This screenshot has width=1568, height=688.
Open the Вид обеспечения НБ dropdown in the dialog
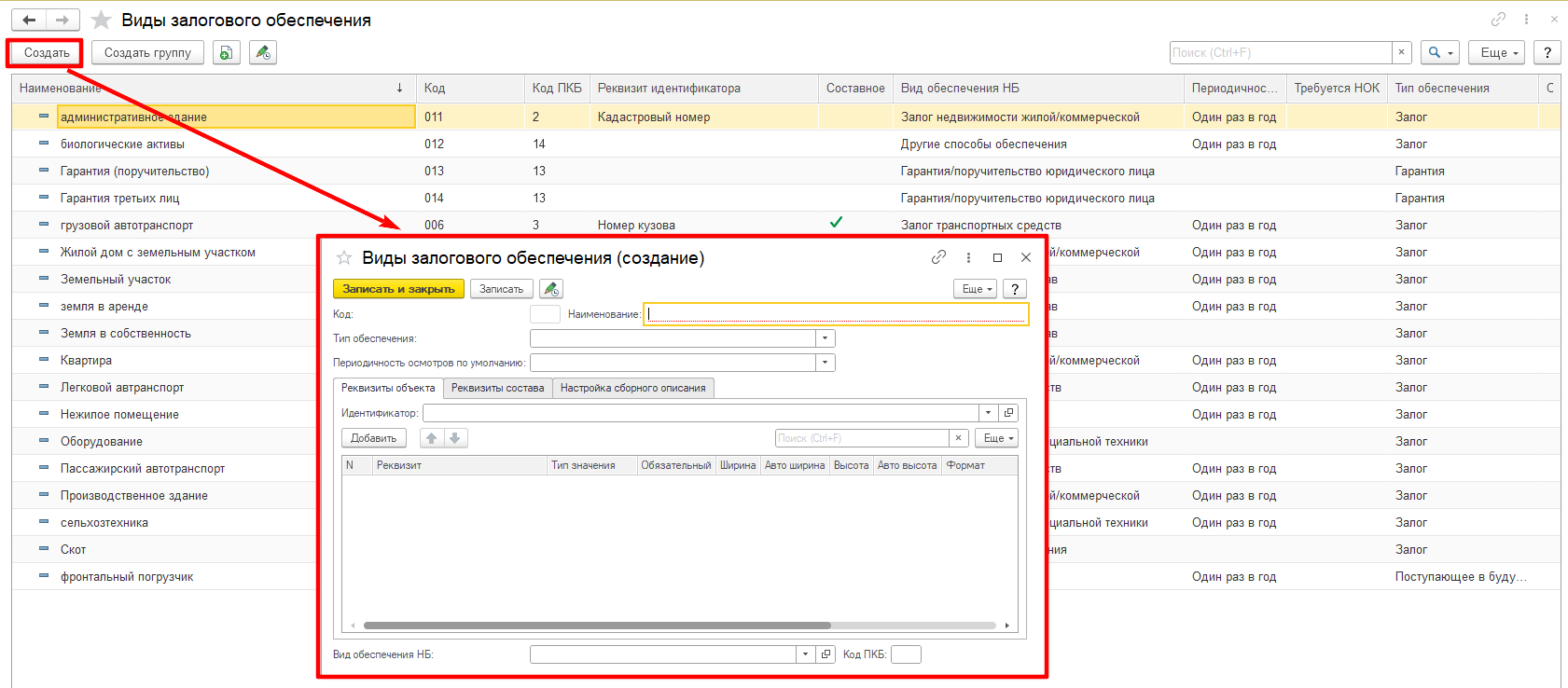coord(806,654)
